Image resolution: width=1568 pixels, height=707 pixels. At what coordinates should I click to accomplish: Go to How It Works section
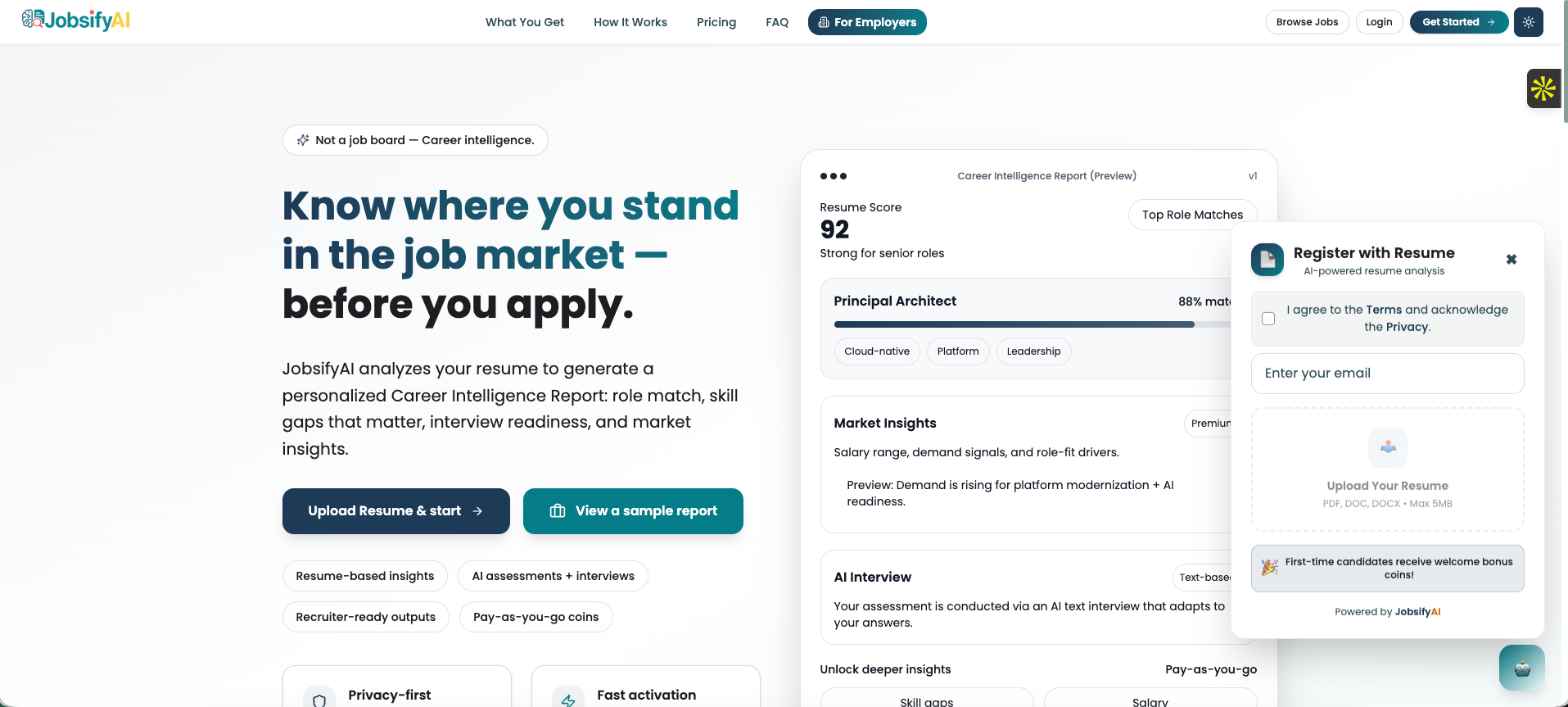pos(630,22)
